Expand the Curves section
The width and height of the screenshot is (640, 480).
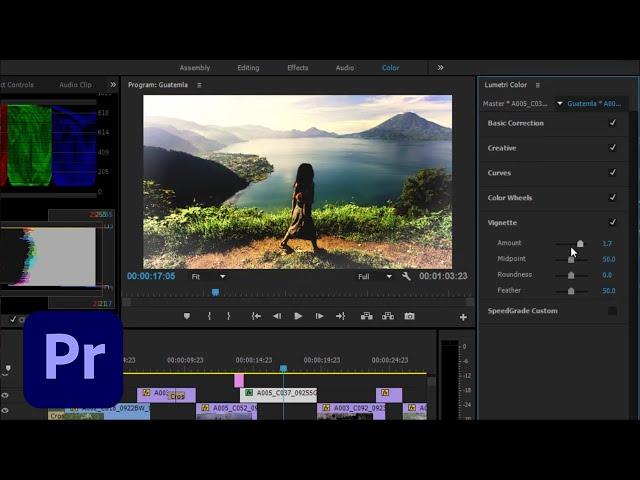tap(499, 173)
